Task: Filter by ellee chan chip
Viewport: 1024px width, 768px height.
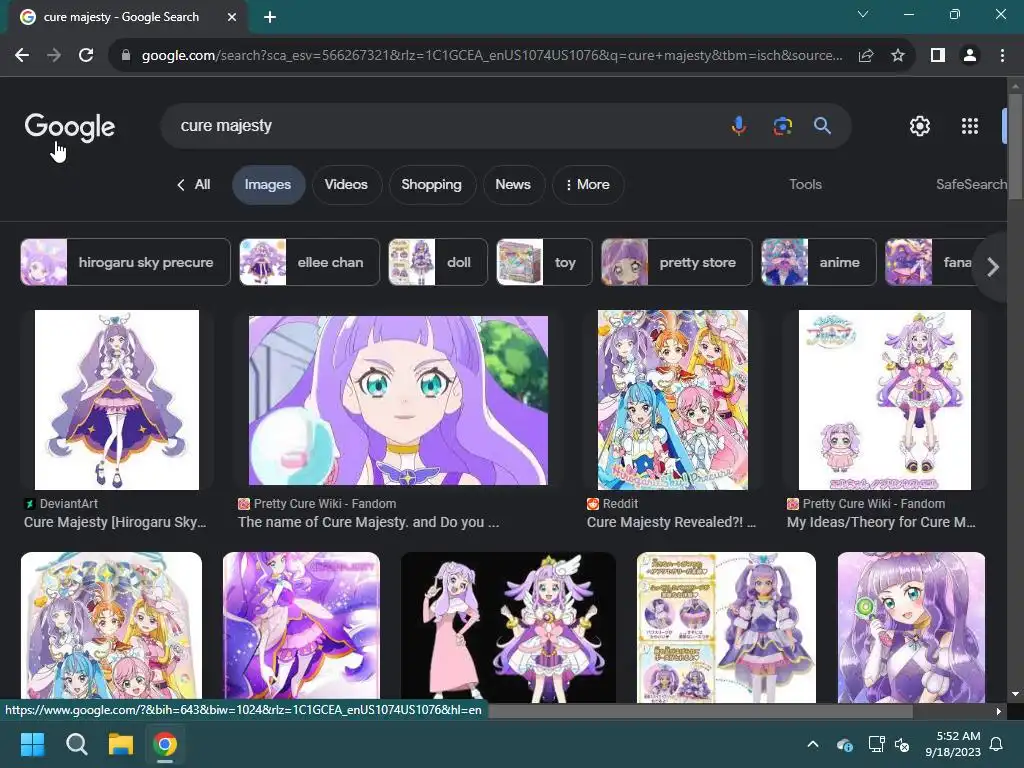Action: pos(310,262)
